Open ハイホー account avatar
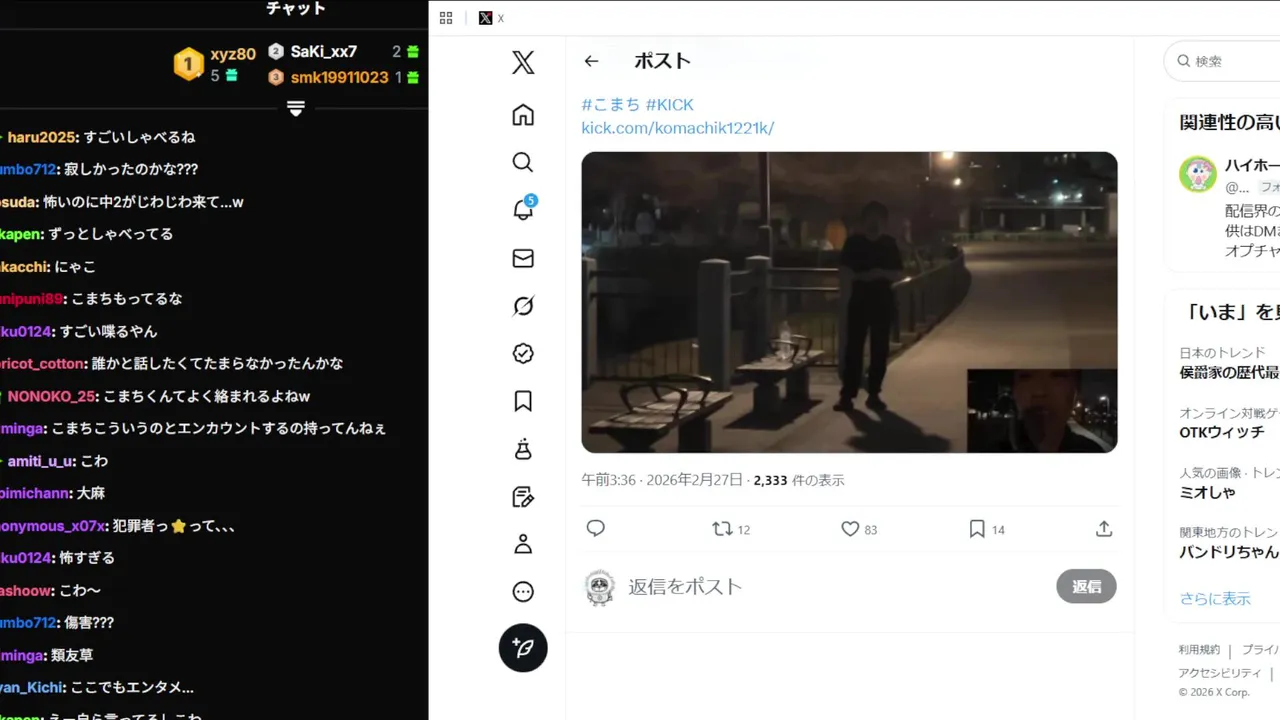This screenshot has width=1280, height=720. pyautogui.click(x=1198, y=174)
